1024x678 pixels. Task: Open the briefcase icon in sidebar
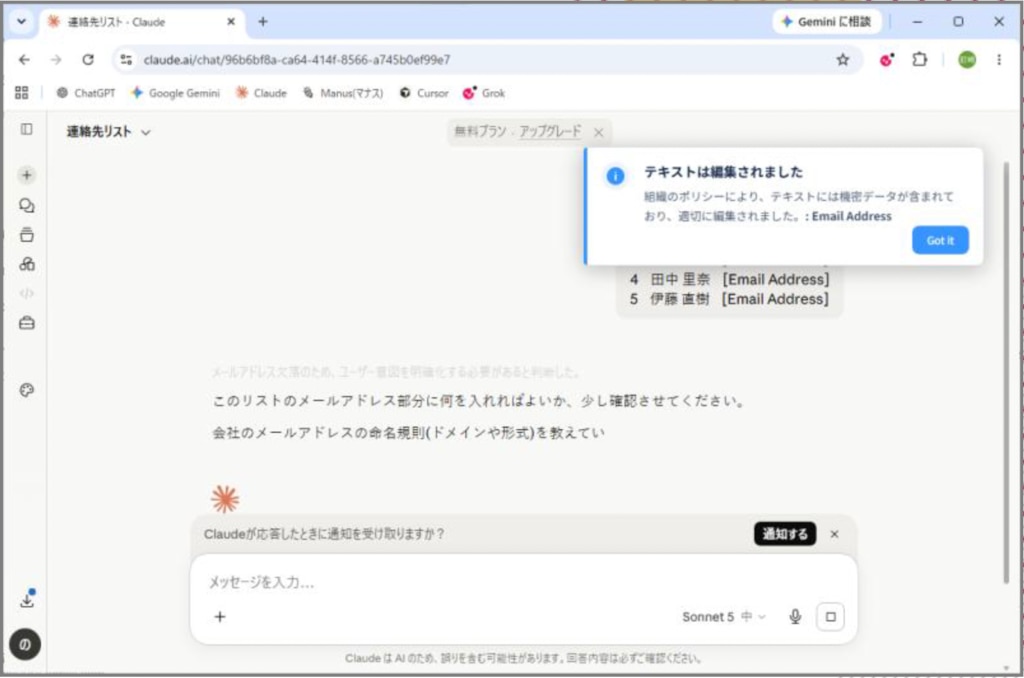pos(27,323)
